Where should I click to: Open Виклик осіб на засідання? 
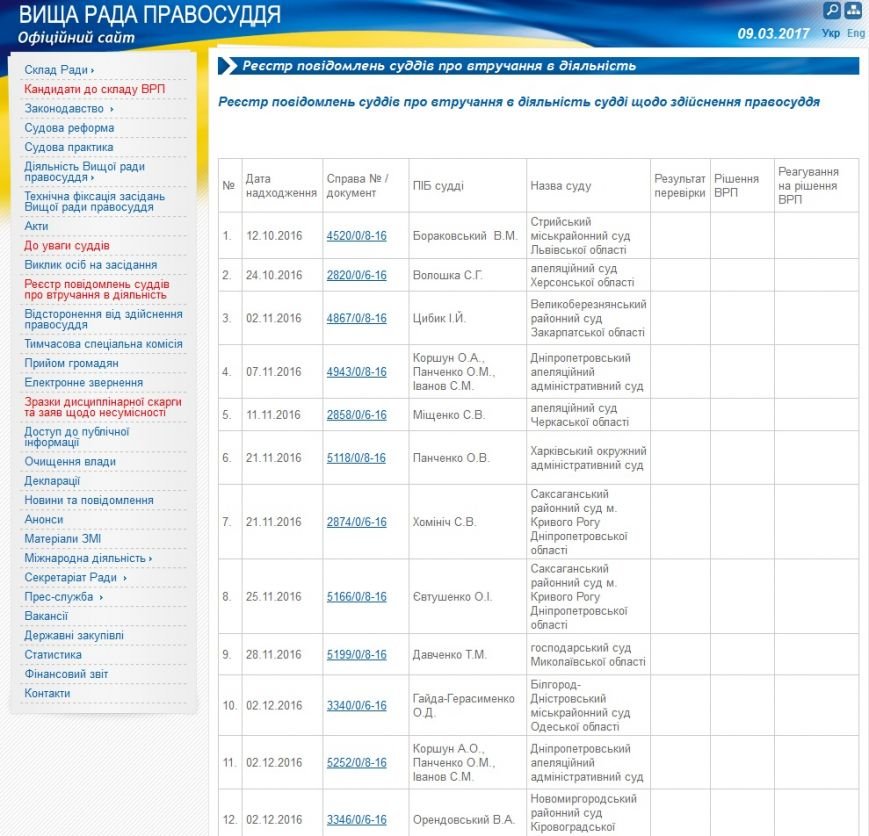tap(90, 265)
